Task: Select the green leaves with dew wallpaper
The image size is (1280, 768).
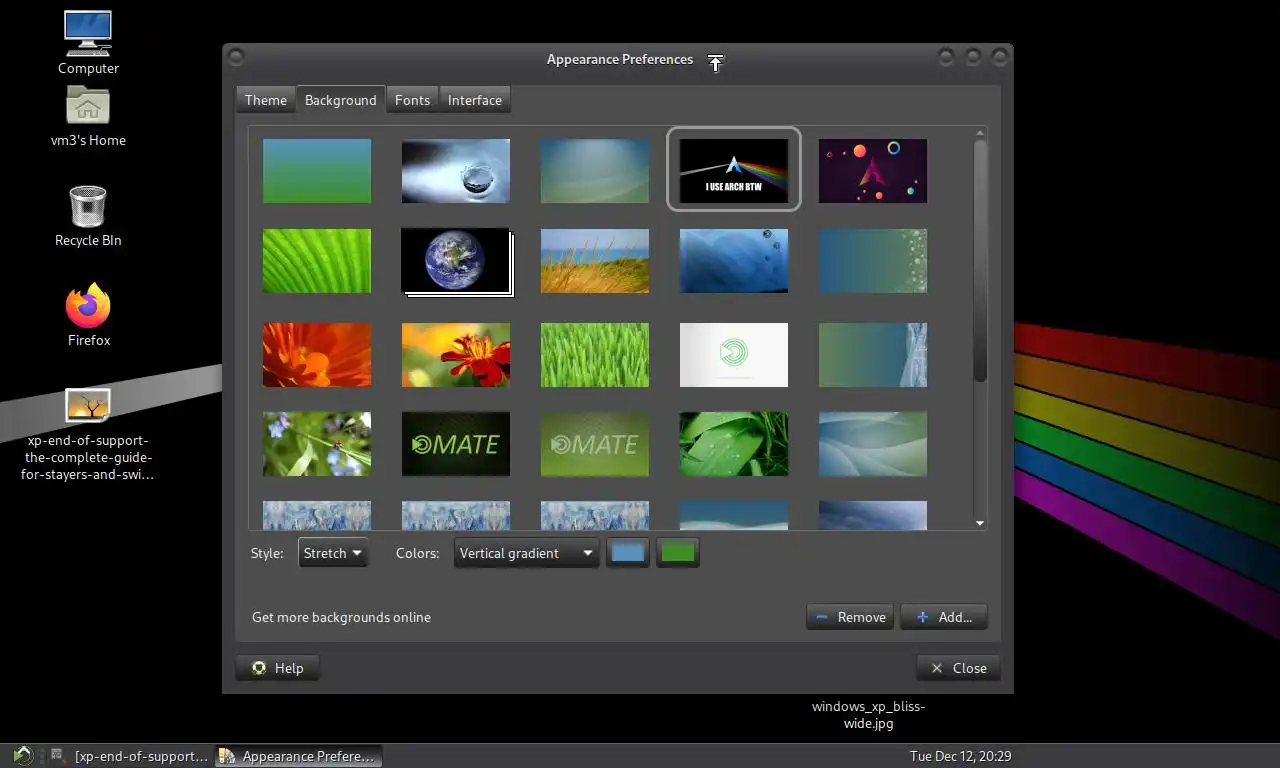Action: tap(734, 444)
